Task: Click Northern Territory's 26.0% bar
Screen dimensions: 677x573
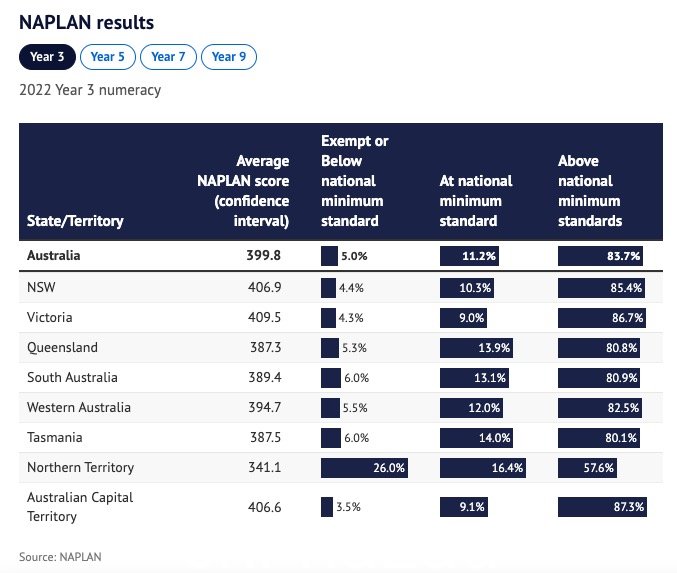Action: pos(364,468)
